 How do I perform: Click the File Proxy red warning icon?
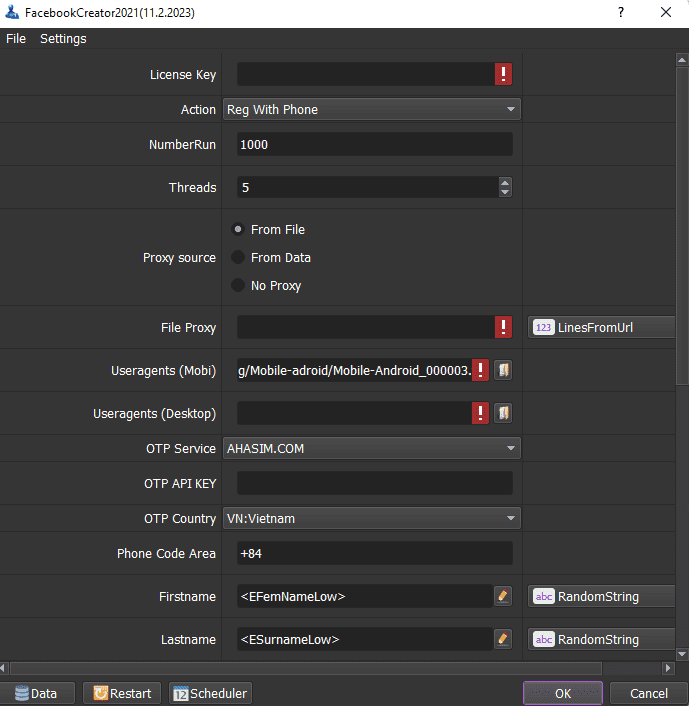503,327
